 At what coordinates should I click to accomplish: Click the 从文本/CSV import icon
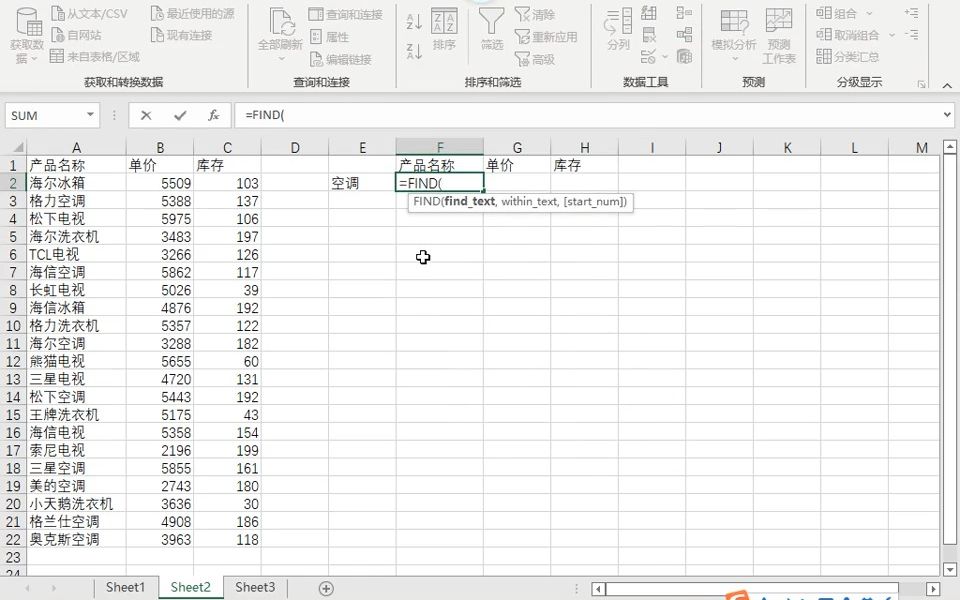pyautogui.click(x=58, y=12)
